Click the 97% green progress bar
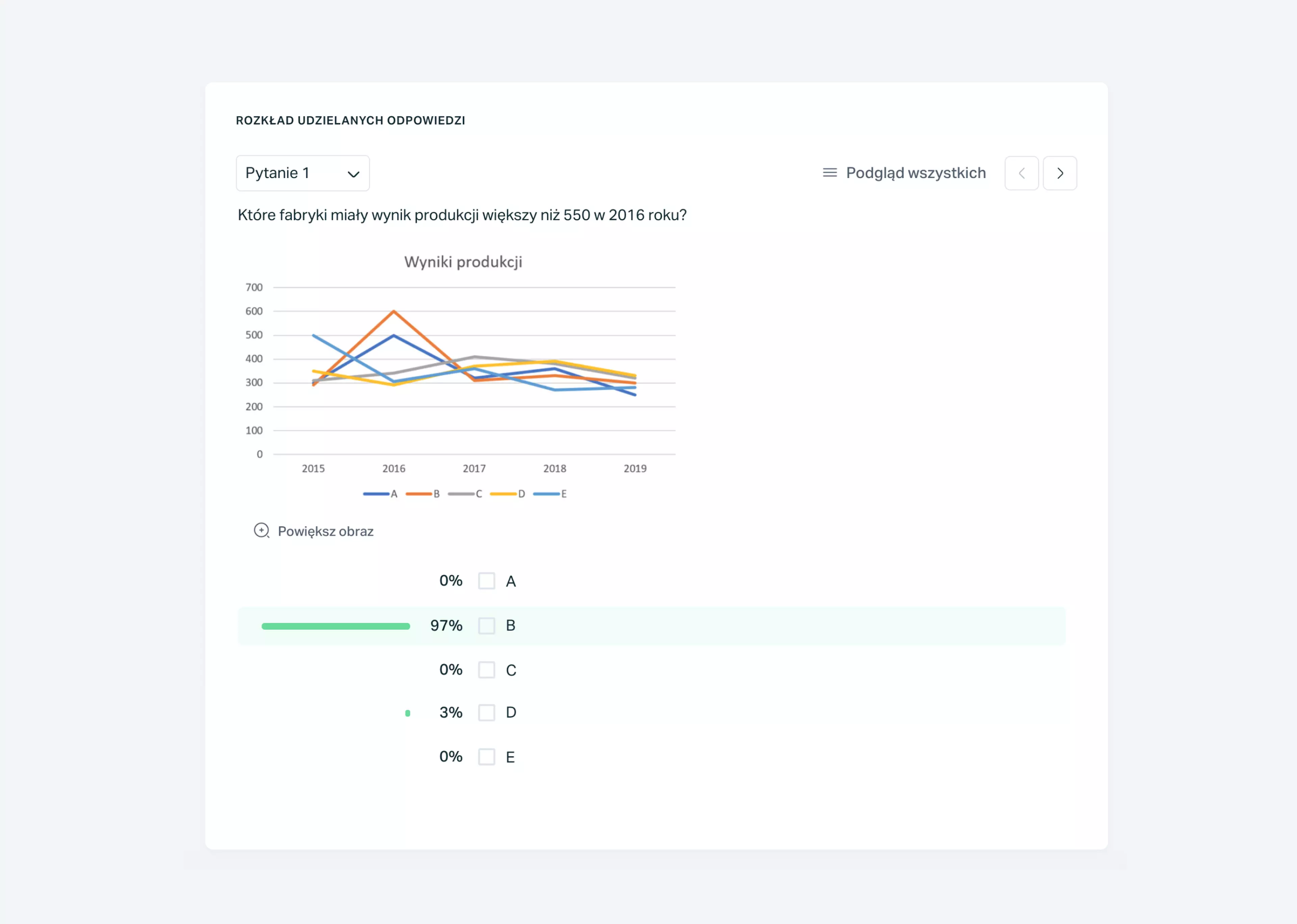The image size is (1297, 924). point(336,626)
